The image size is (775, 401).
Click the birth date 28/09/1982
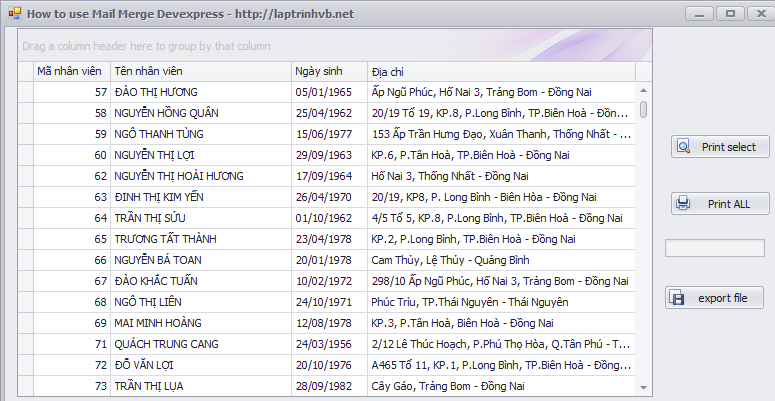point(330,386)
